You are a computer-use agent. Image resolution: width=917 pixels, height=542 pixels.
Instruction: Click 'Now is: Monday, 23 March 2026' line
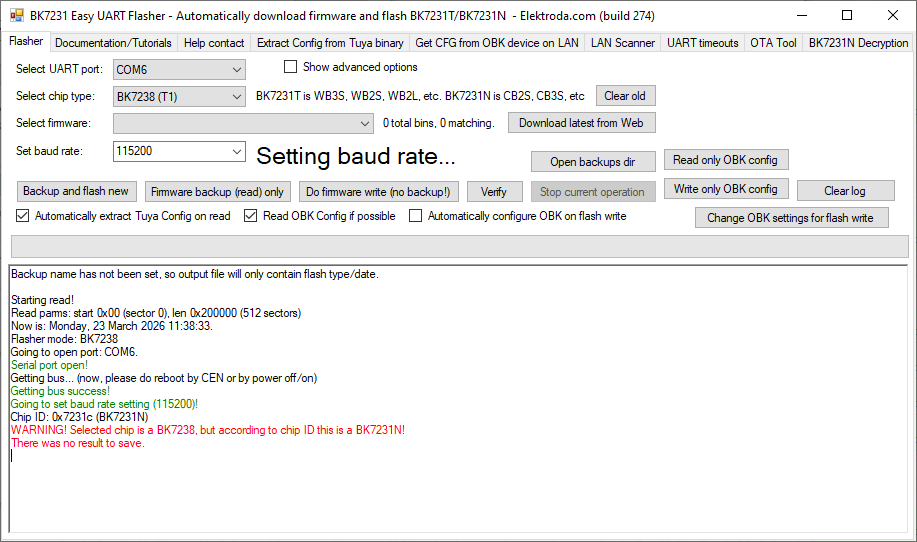(x=112, y=326)
